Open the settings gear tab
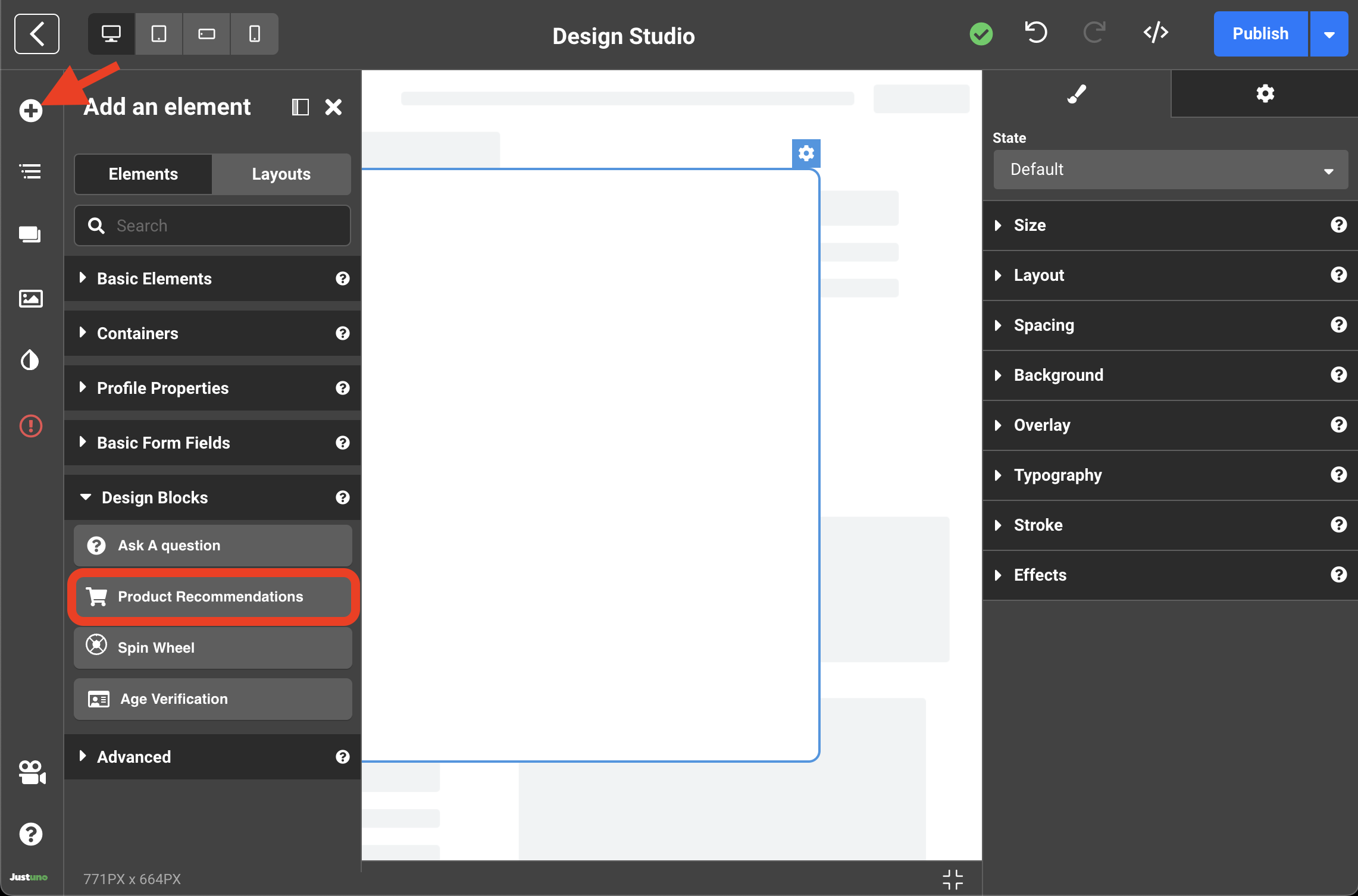Viewport: 1358px width, 896px height. (x=1264, y=93)
